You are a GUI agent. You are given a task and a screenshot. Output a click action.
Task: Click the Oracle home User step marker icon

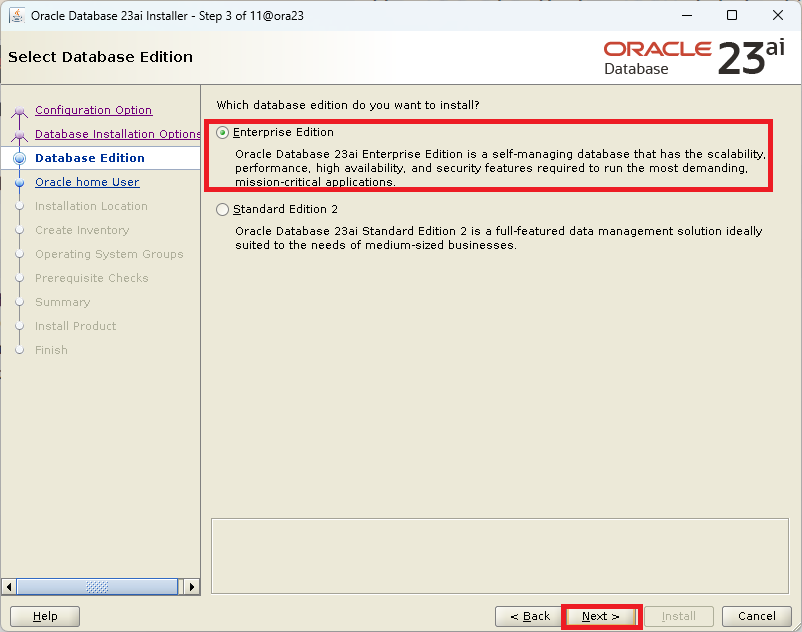19,183
